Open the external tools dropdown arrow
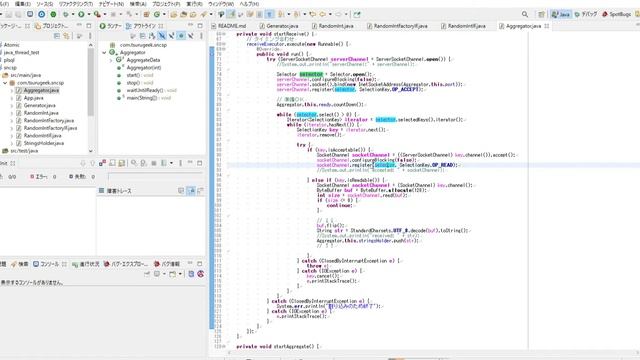 pos(105,14)
